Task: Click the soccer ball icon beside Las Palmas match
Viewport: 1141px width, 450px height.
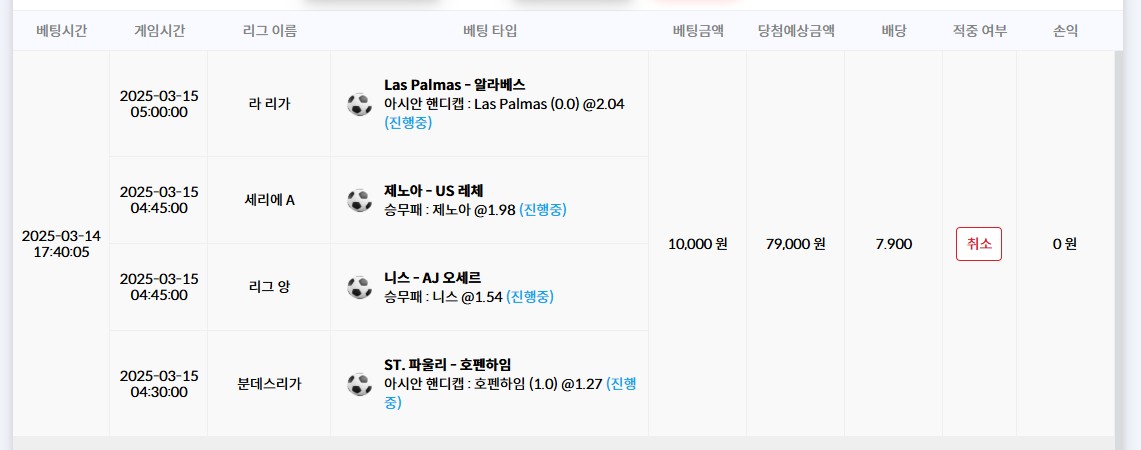Action: [359, 104]
